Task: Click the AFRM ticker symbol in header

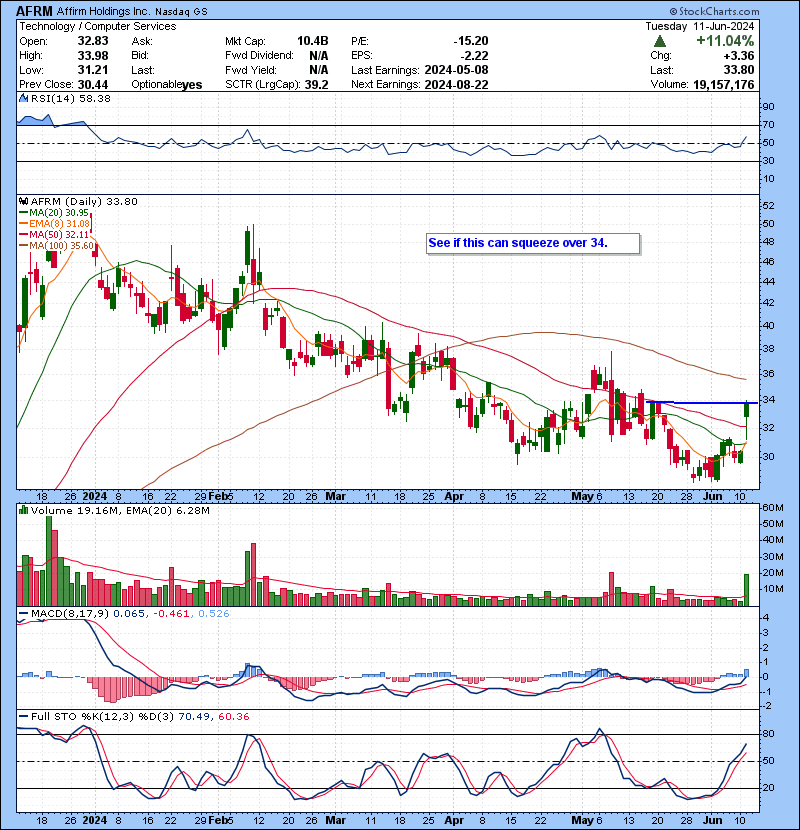Action: point(34,11)
